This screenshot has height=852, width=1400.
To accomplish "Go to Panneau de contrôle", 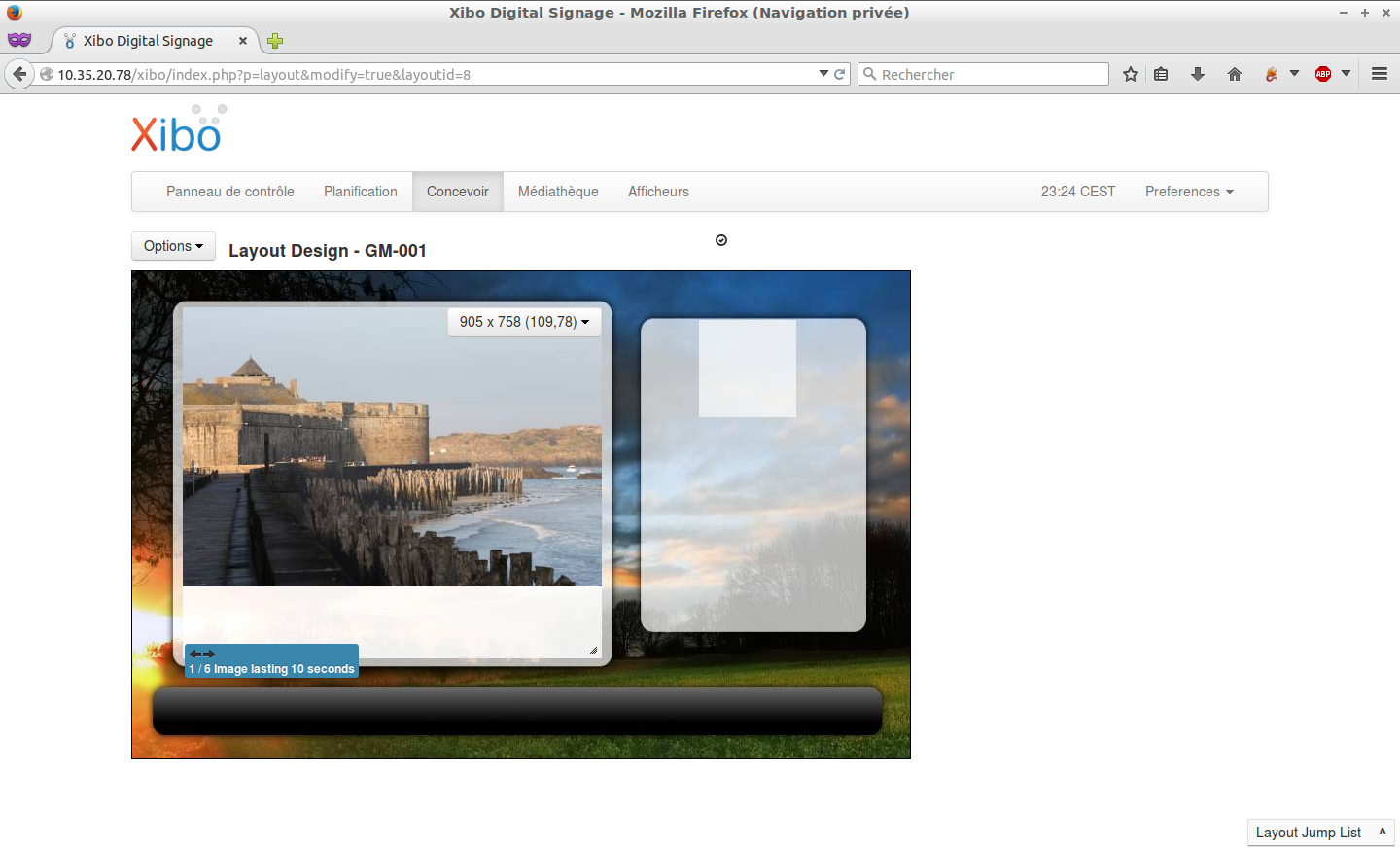I will [x=229, y=192].
